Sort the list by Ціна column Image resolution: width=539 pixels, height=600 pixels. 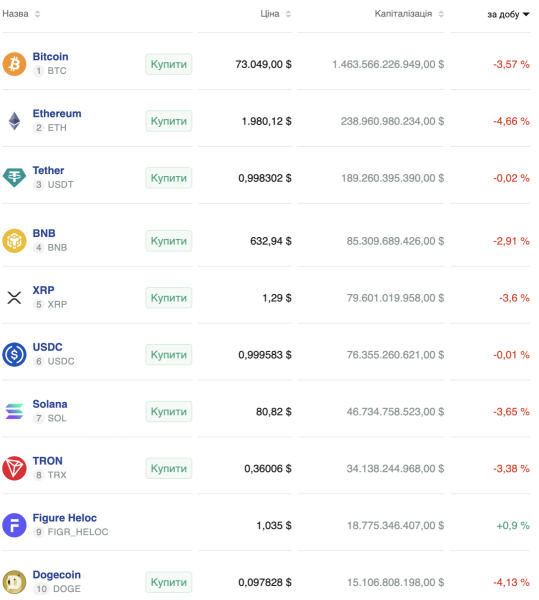click(x=275, y=14)
